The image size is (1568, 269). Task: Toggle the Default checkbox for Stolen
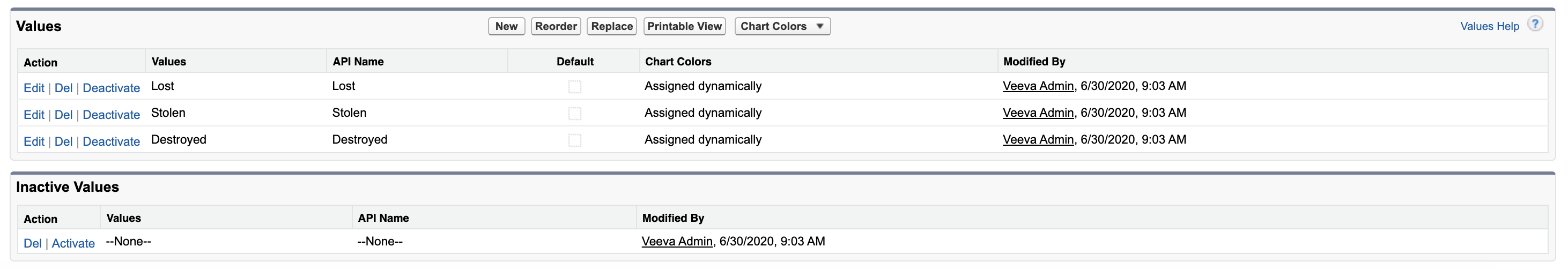(575, 114)
